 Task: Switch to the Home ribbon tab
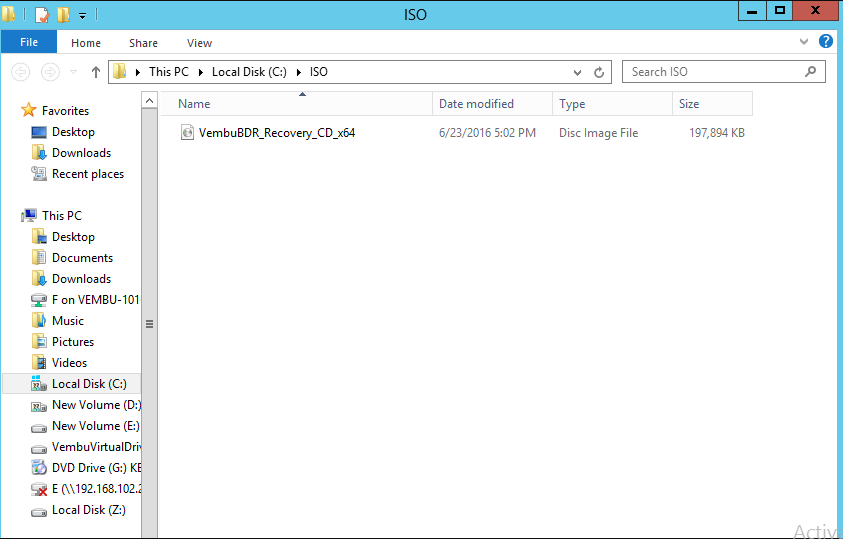point(86,43)
